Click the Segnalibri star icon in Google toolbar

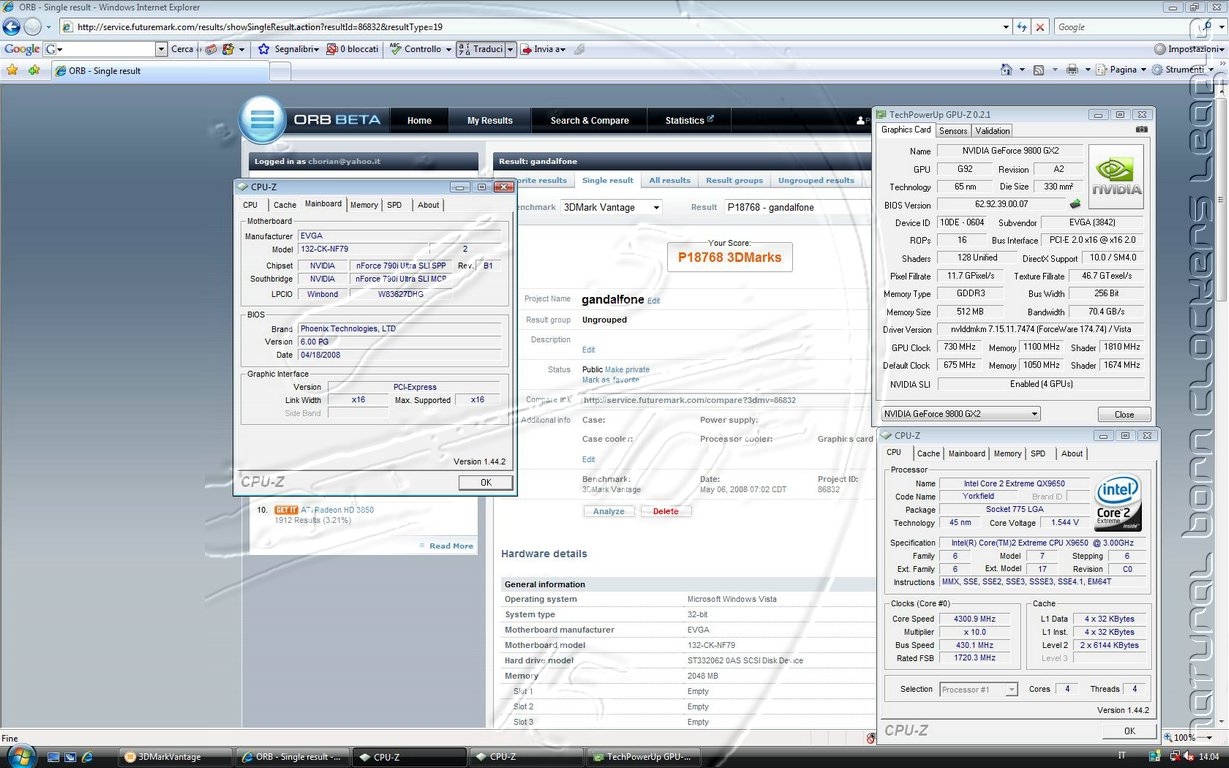[264, 49]
